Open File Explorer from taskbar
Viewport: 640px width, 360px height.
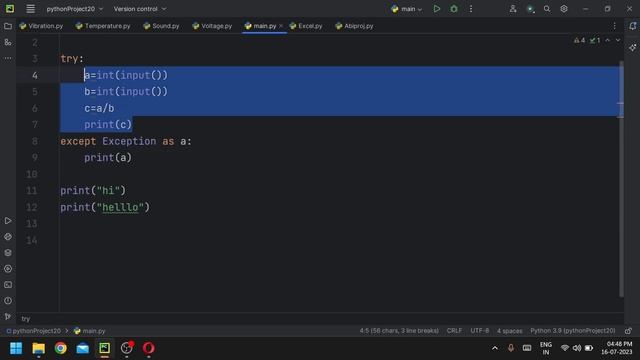(38, 348)
